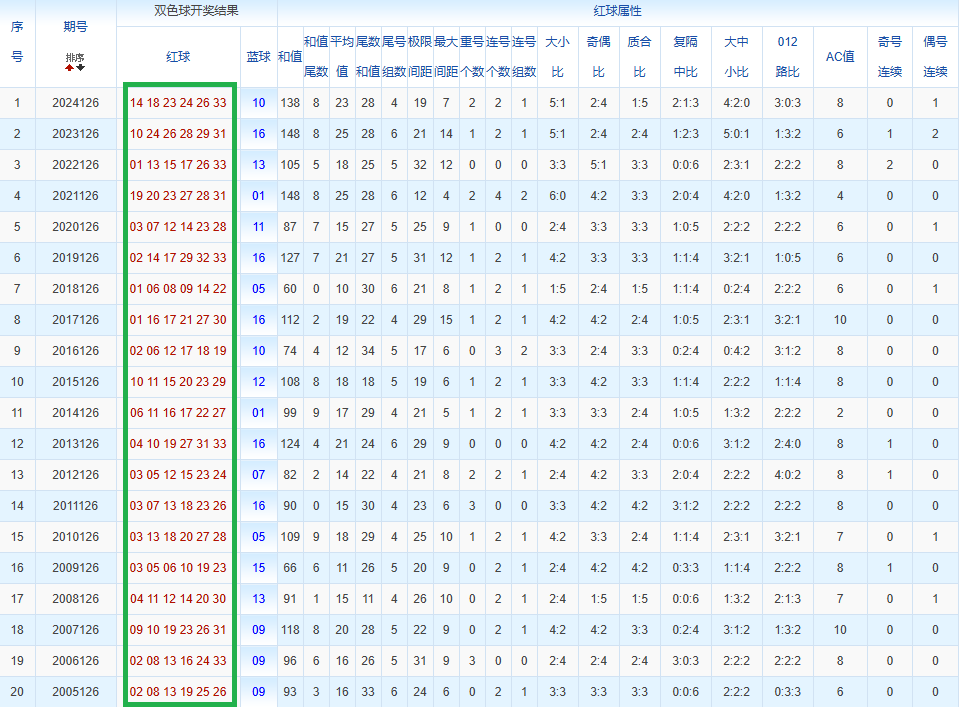Click the 序号 column header

[x=17, y=42]
